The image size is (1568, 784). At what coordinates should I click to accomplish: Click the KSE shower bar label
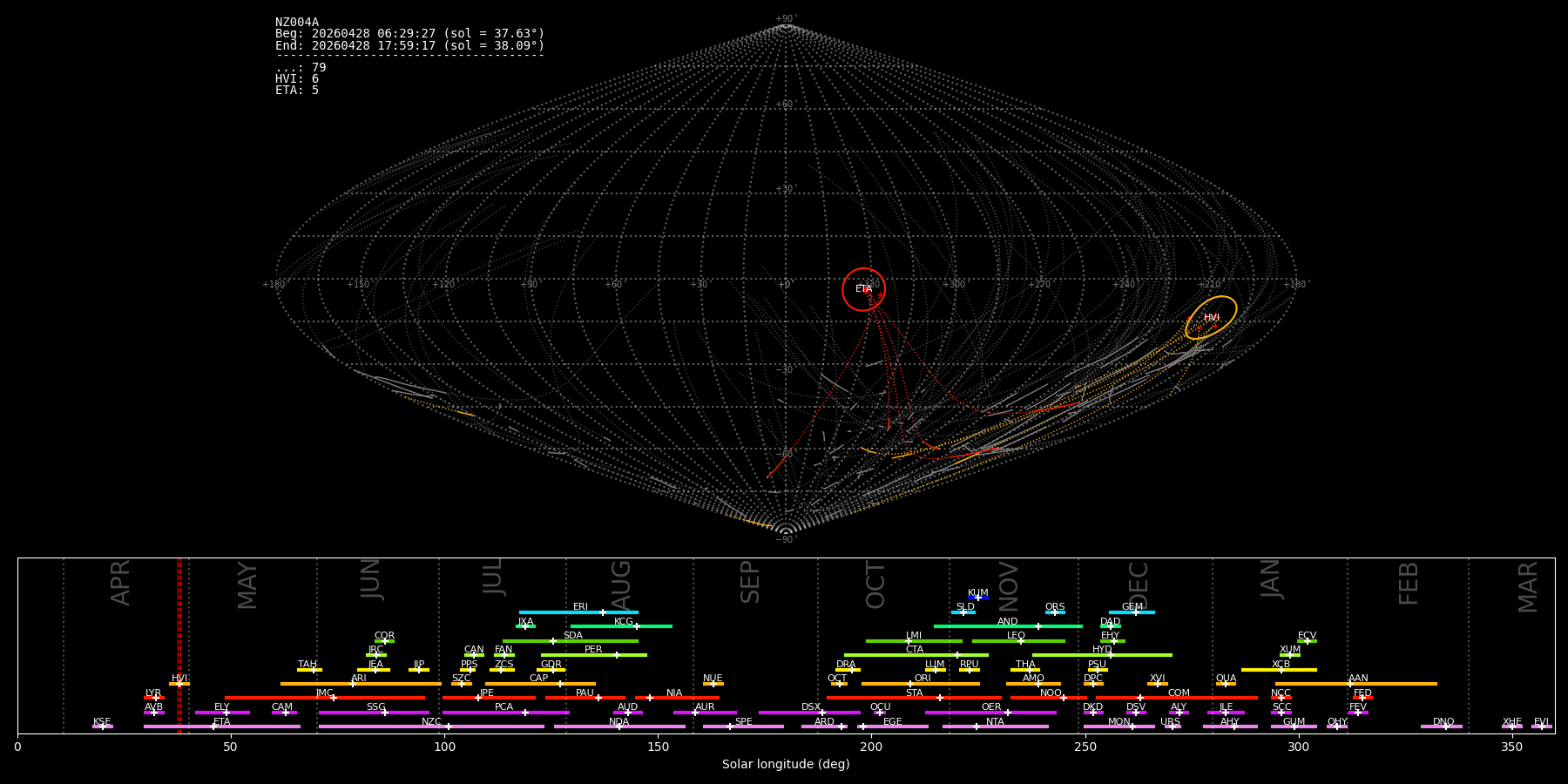102,722
